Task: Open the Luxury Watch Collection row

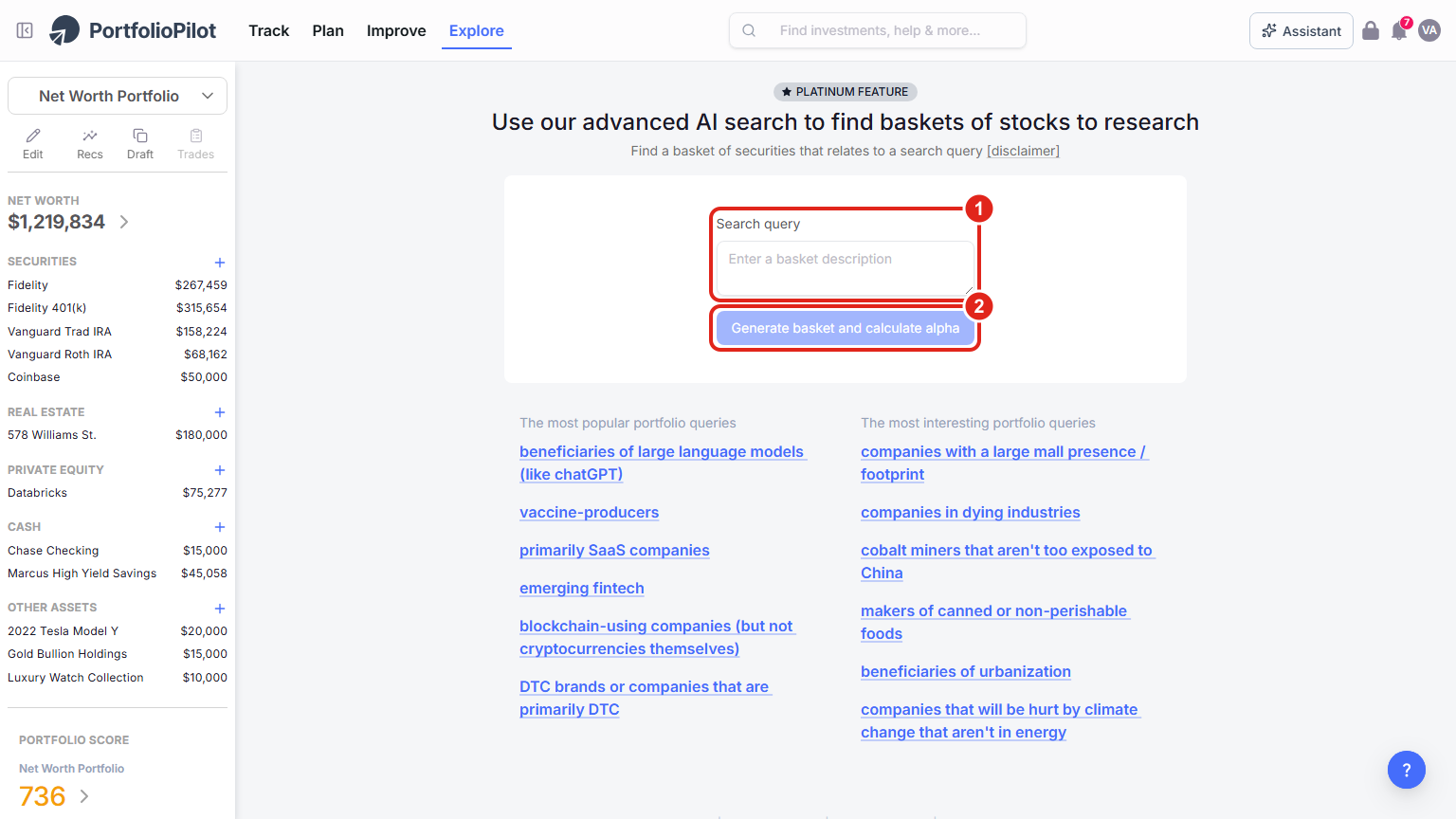Action: pos(118,678)
